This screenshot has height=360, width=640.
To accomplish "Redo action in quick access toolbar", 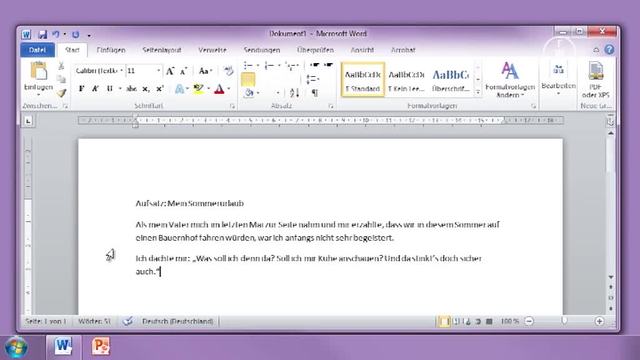I will (76, 35).
